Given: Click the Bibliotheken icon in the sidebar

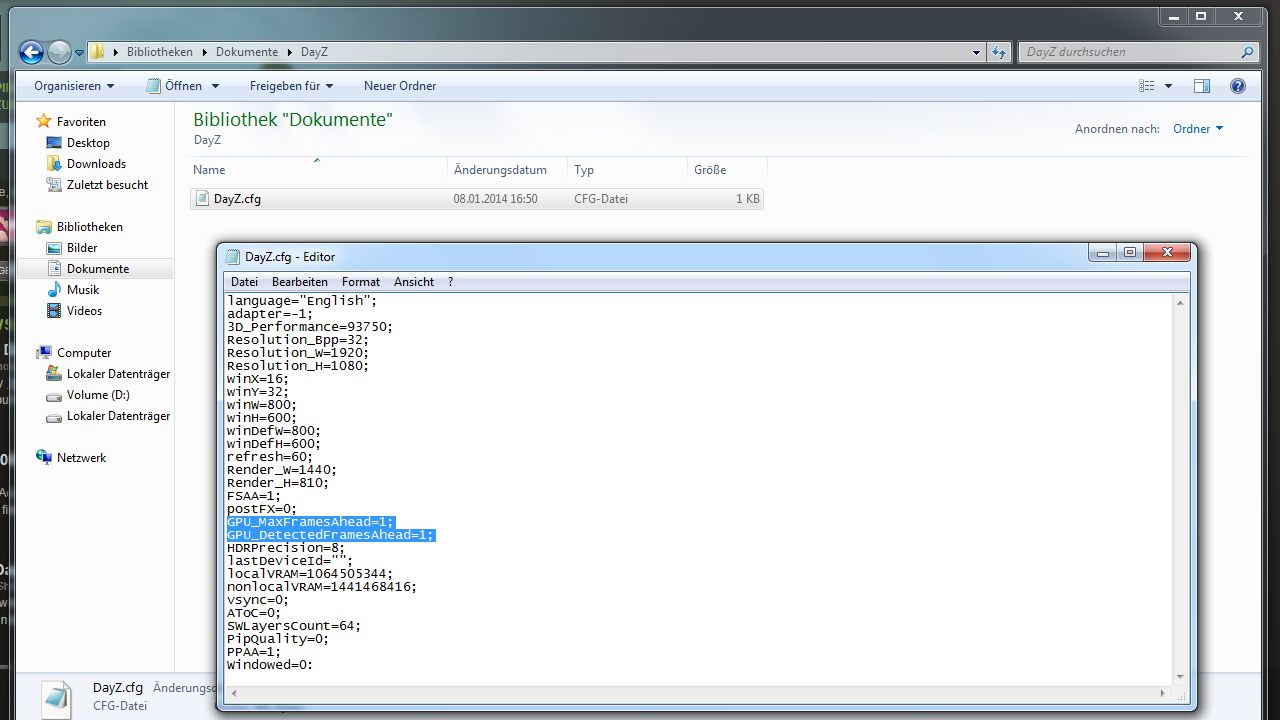Looking at the screenshot, I should click(44, 227).
